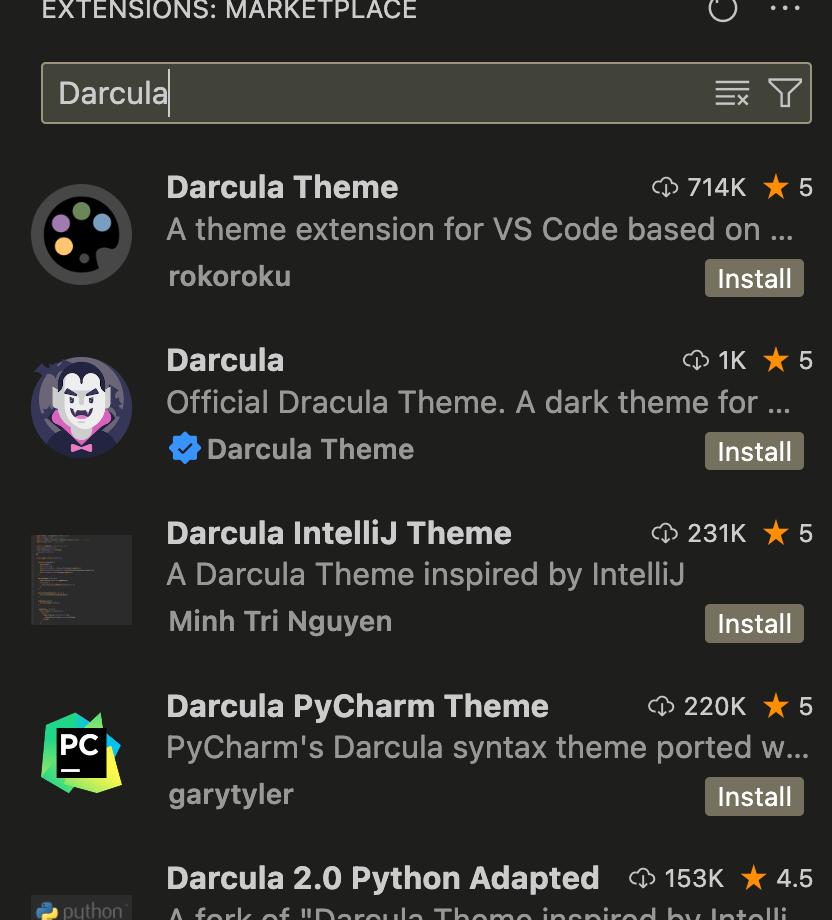Clear extensions search results icon

732,93
